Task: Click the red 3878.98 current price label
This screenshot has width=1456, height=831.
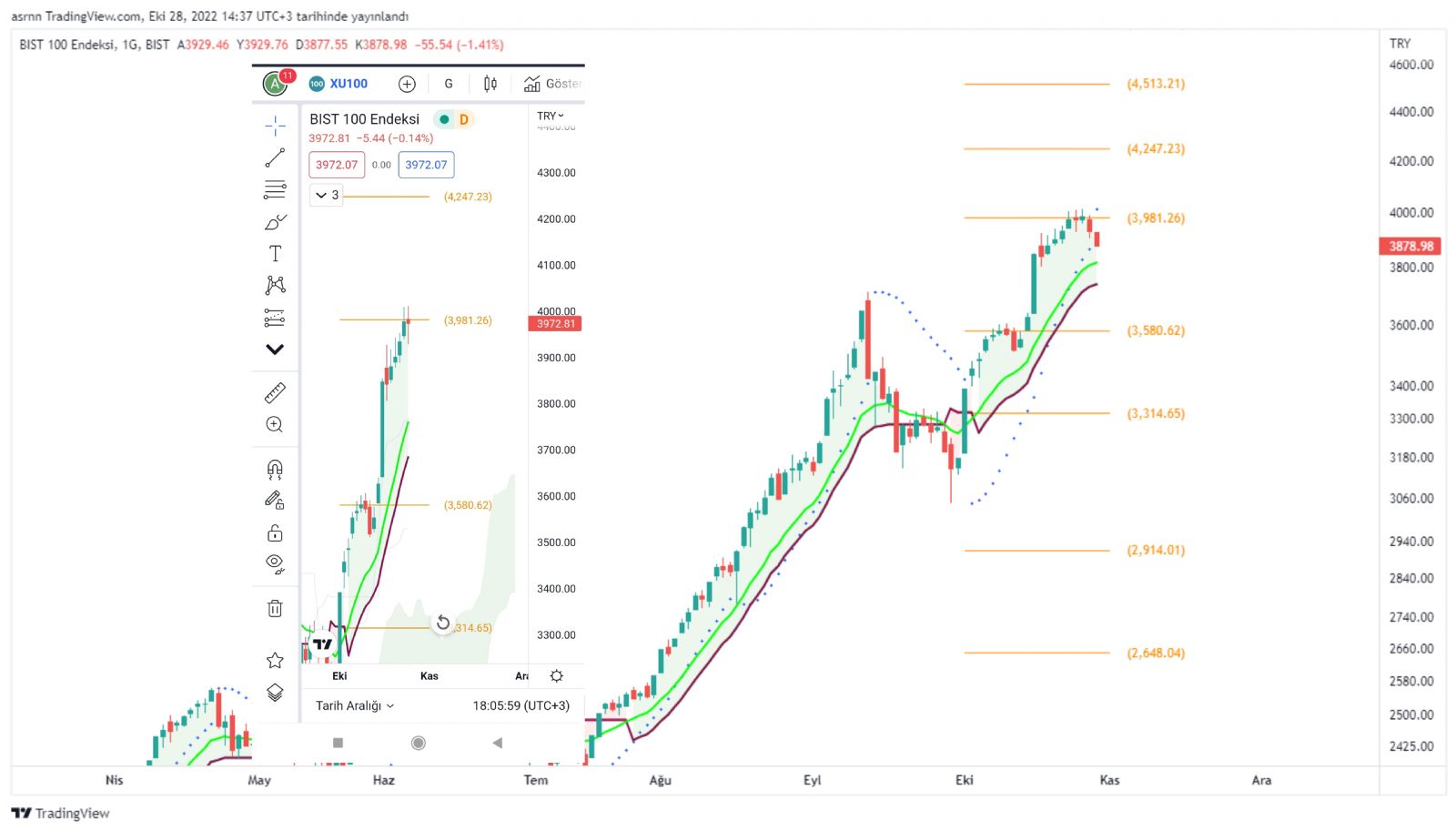Action: coord(1410,246)
